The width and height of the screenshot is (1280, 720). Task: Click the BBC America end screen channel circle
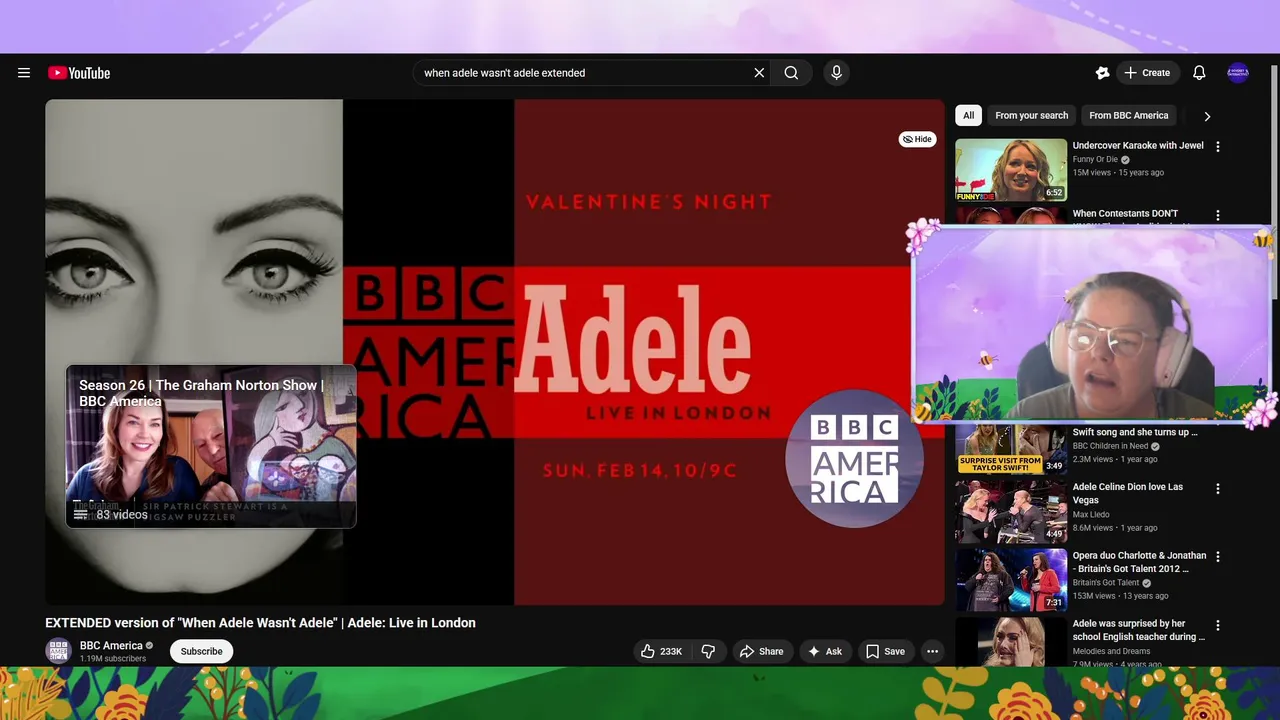[x=854, y=458]
